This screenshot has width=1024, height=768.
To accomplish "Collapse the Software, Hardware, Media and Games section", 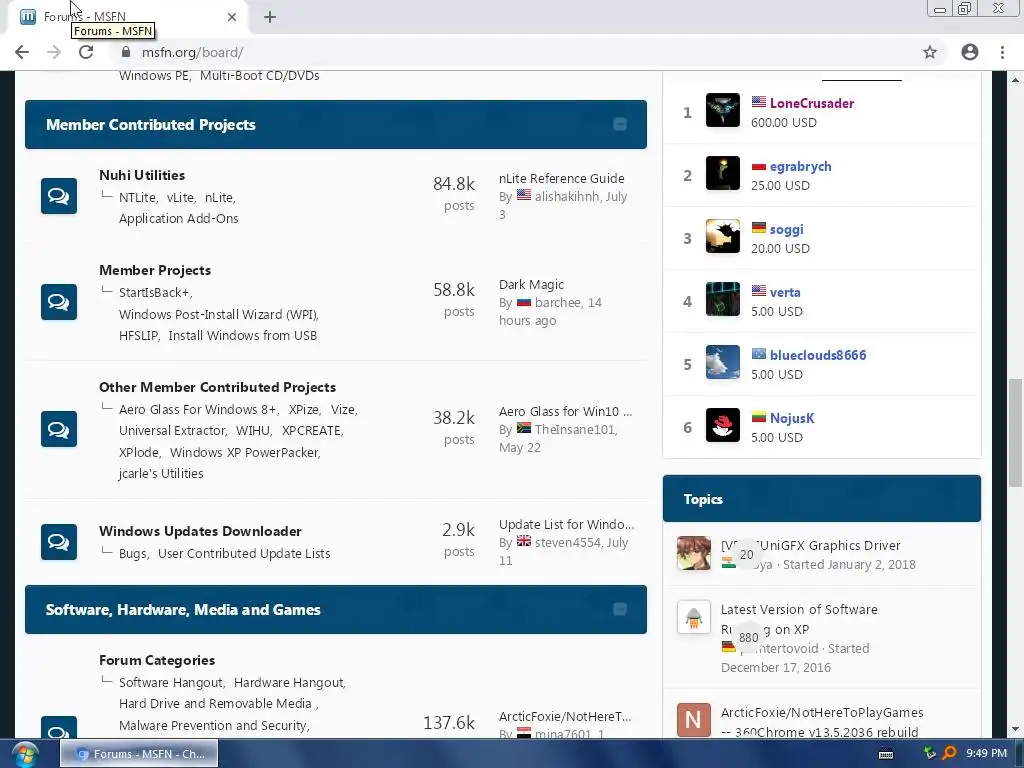I will coord(620,609).
